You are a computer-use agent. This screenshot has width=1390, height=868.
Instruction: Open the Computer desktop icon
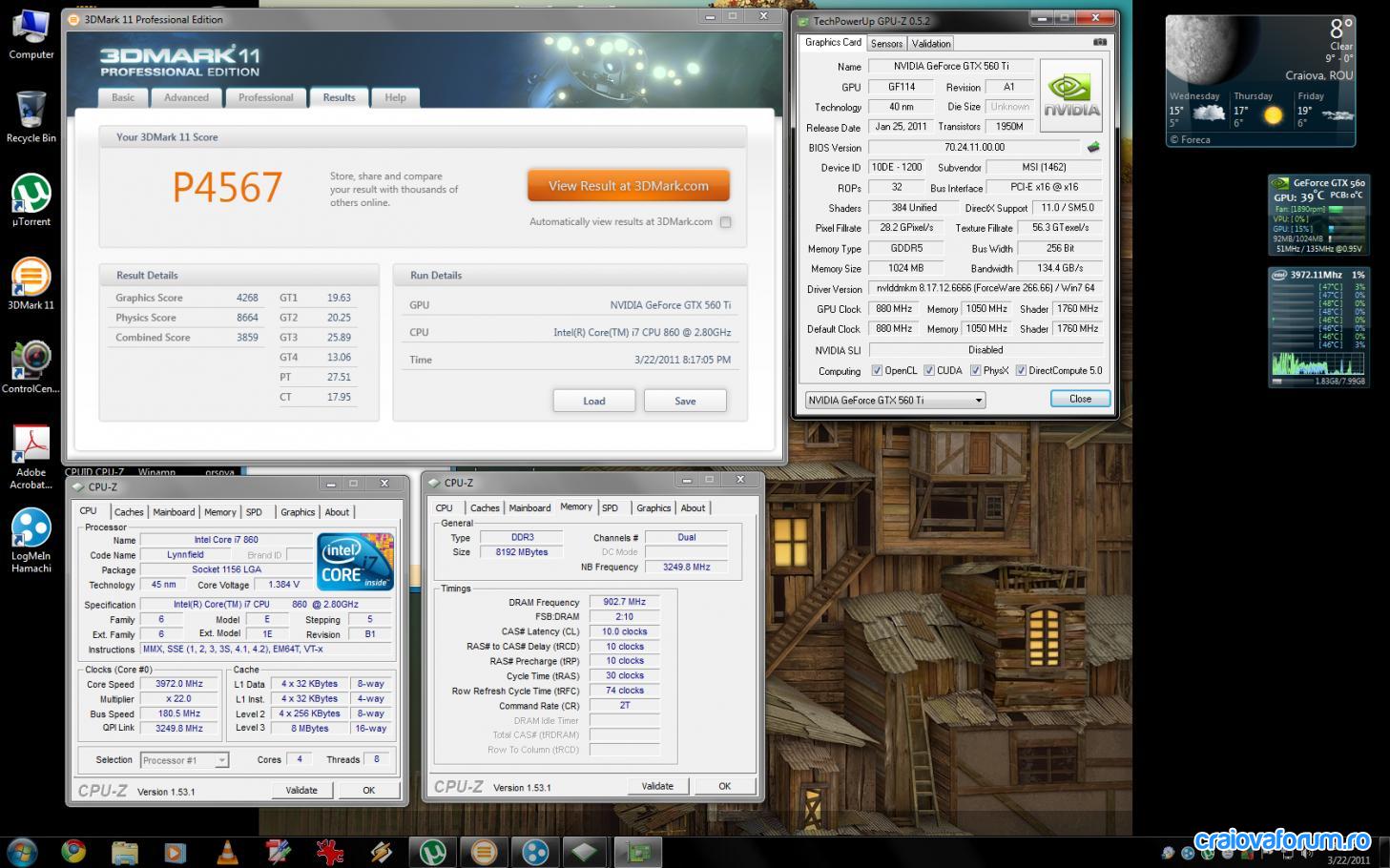pos(31,34)
